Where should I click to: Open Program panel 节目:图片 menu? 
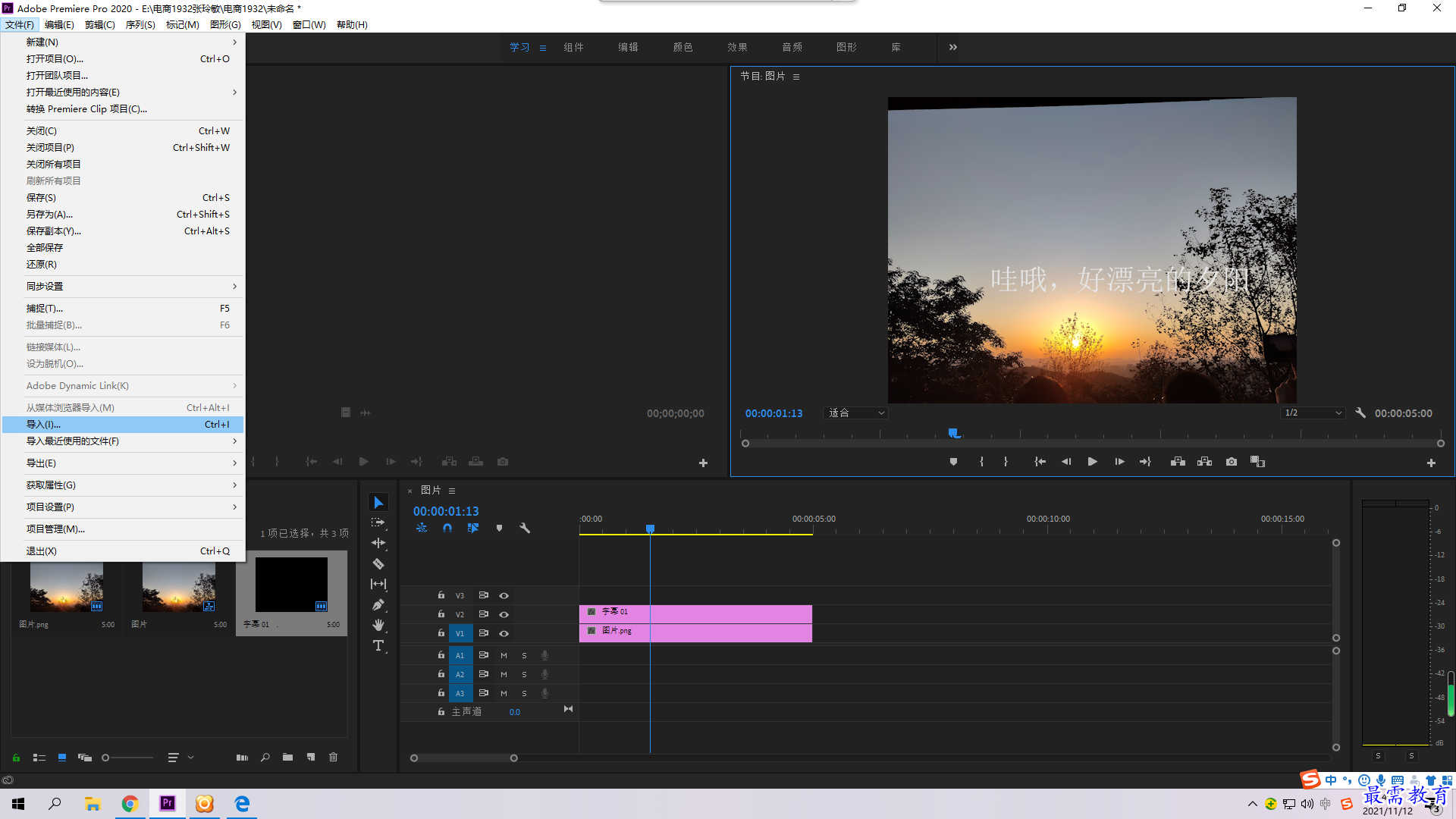click(x=796, y=77)
